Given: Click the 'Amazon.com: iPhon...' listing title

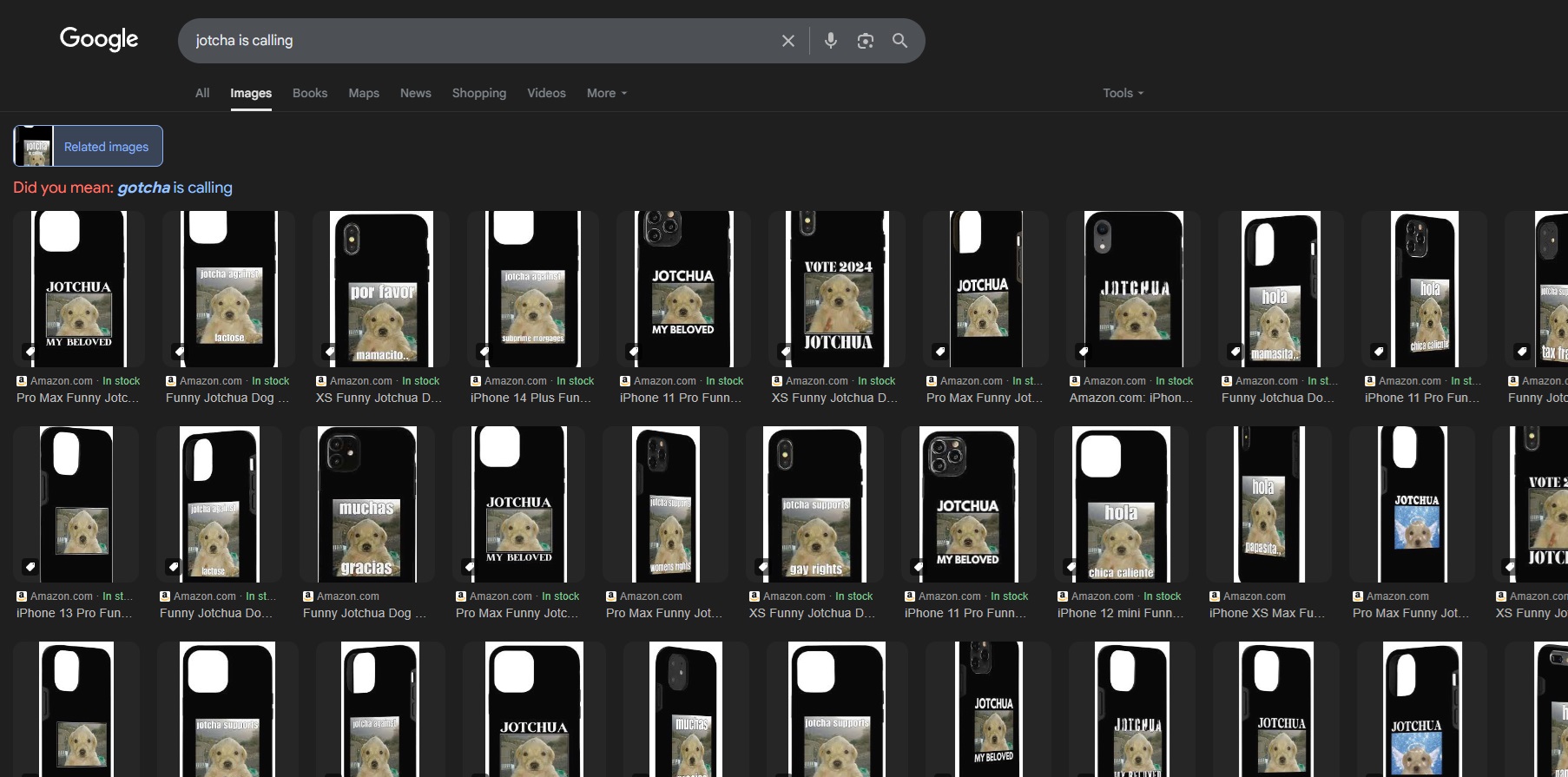Looking at the screenshot, I should [1131, 398].
